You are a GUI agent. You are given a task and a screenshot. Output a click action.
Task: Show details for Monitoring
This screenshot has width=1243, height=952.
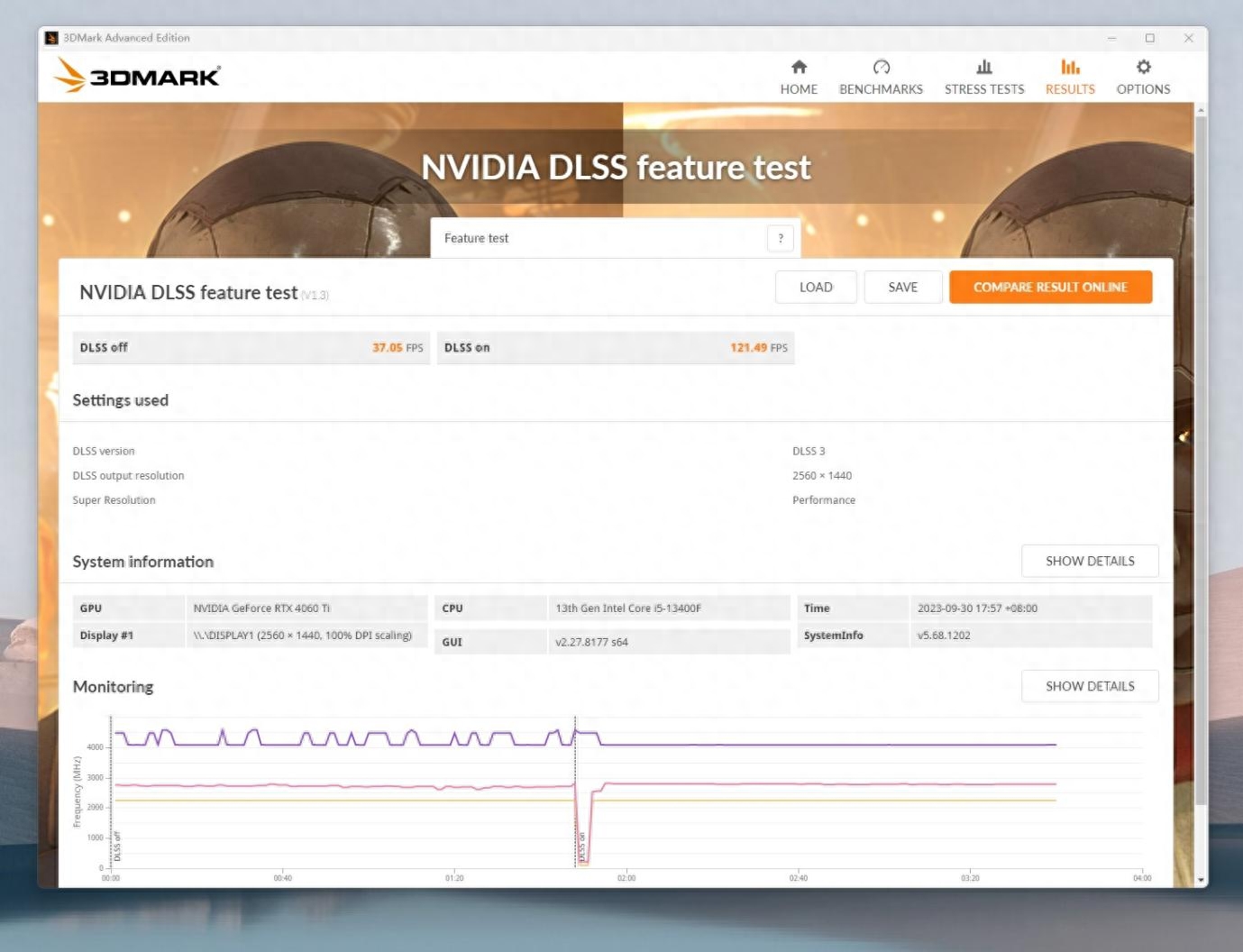(x=1090, y=686)
